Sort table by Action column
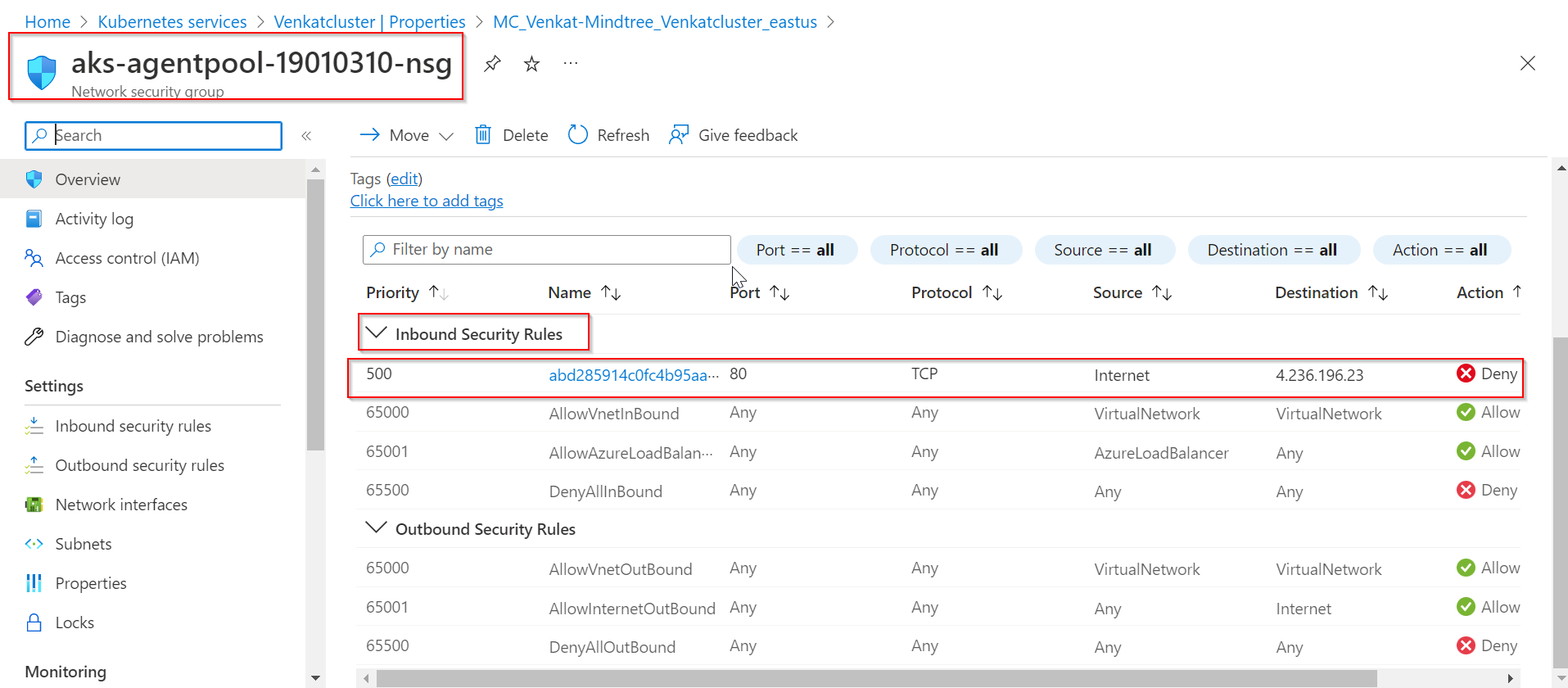The height and width of the screenshot is (688, 1568). coord(1489,292)
